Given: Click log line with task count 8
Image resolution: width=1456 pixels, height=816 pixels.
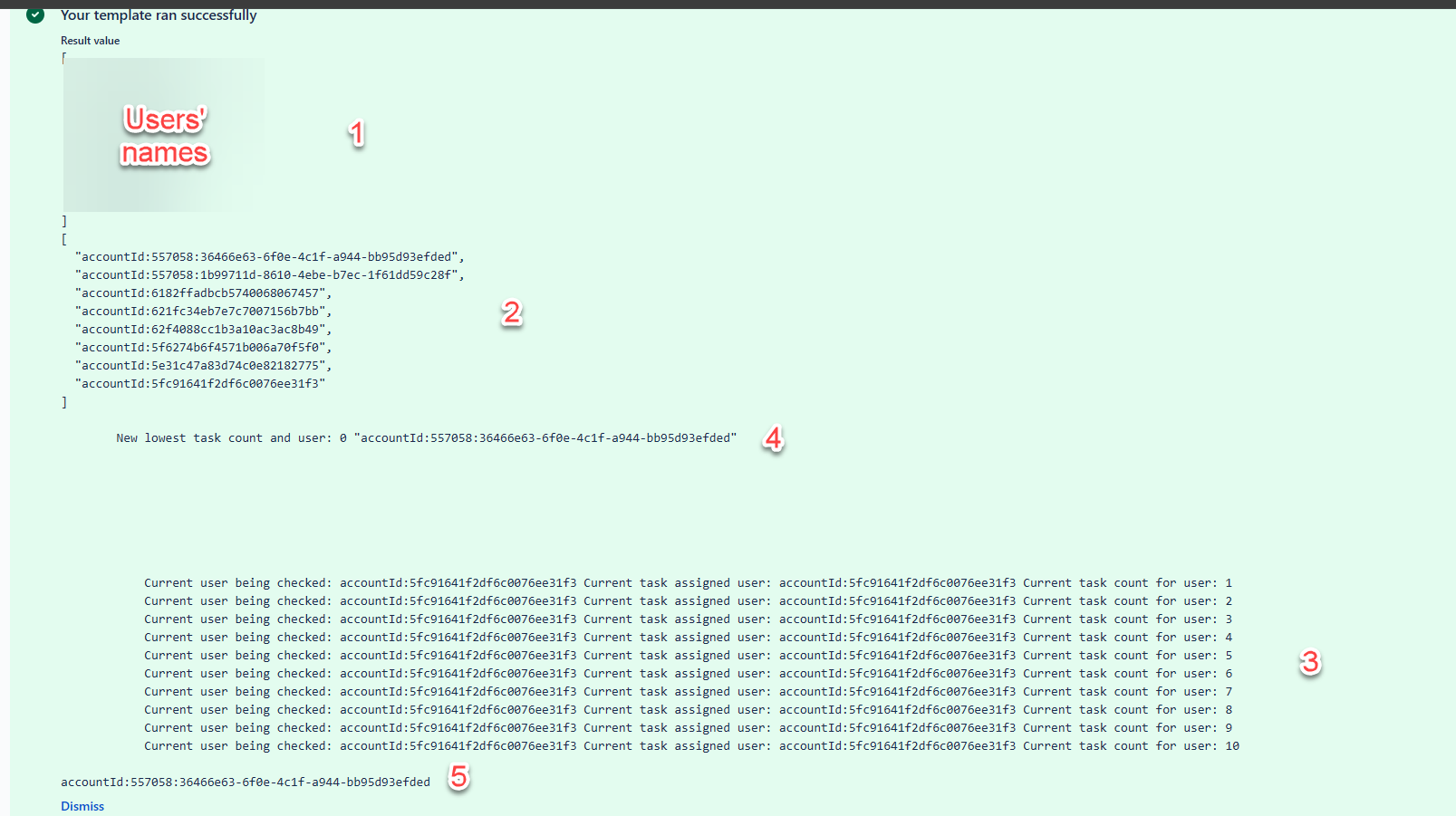Looking at the screenshot, I should pyautogui.click(x=688, y=710).
